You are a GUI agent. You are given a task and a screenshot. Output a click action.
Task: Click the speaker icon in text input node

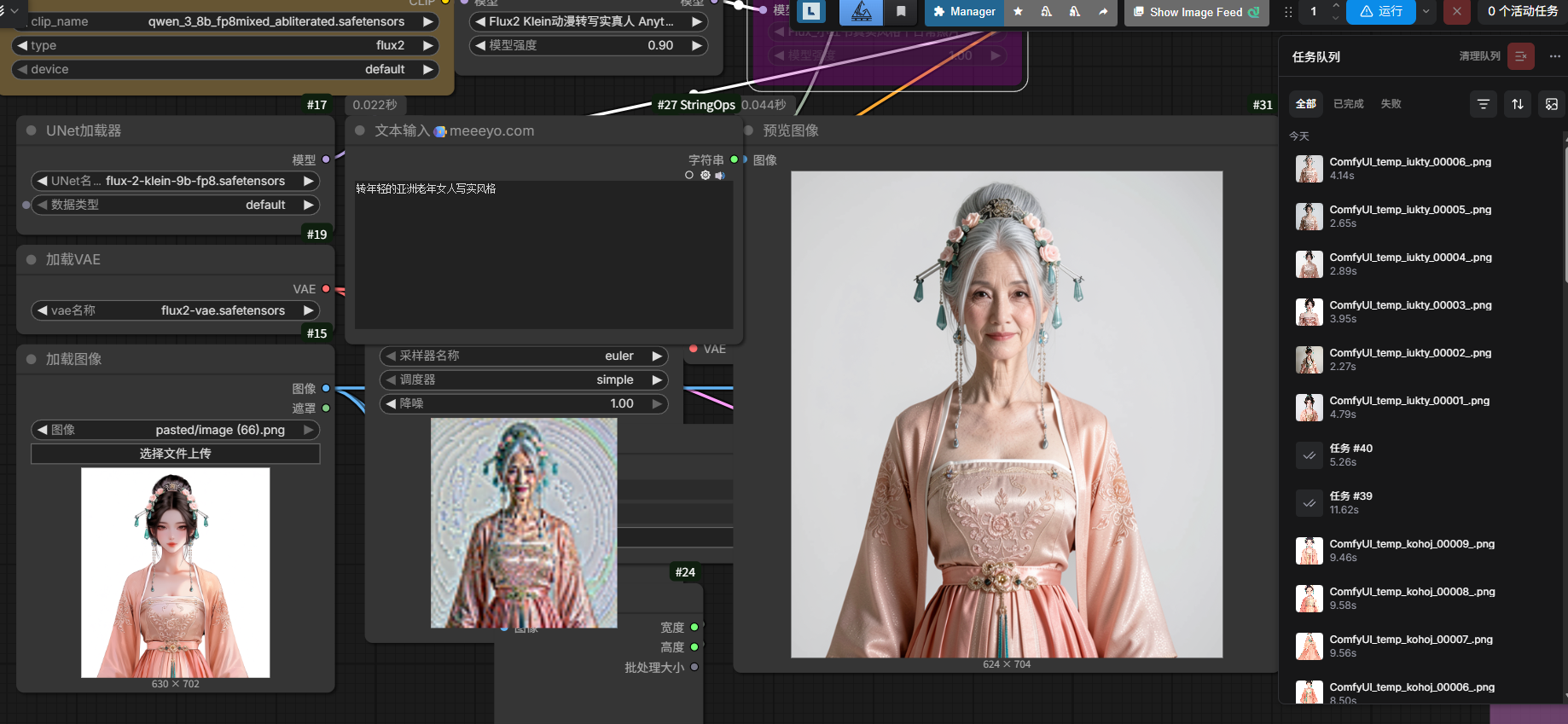pyautogui.click(x=720, y=176)
